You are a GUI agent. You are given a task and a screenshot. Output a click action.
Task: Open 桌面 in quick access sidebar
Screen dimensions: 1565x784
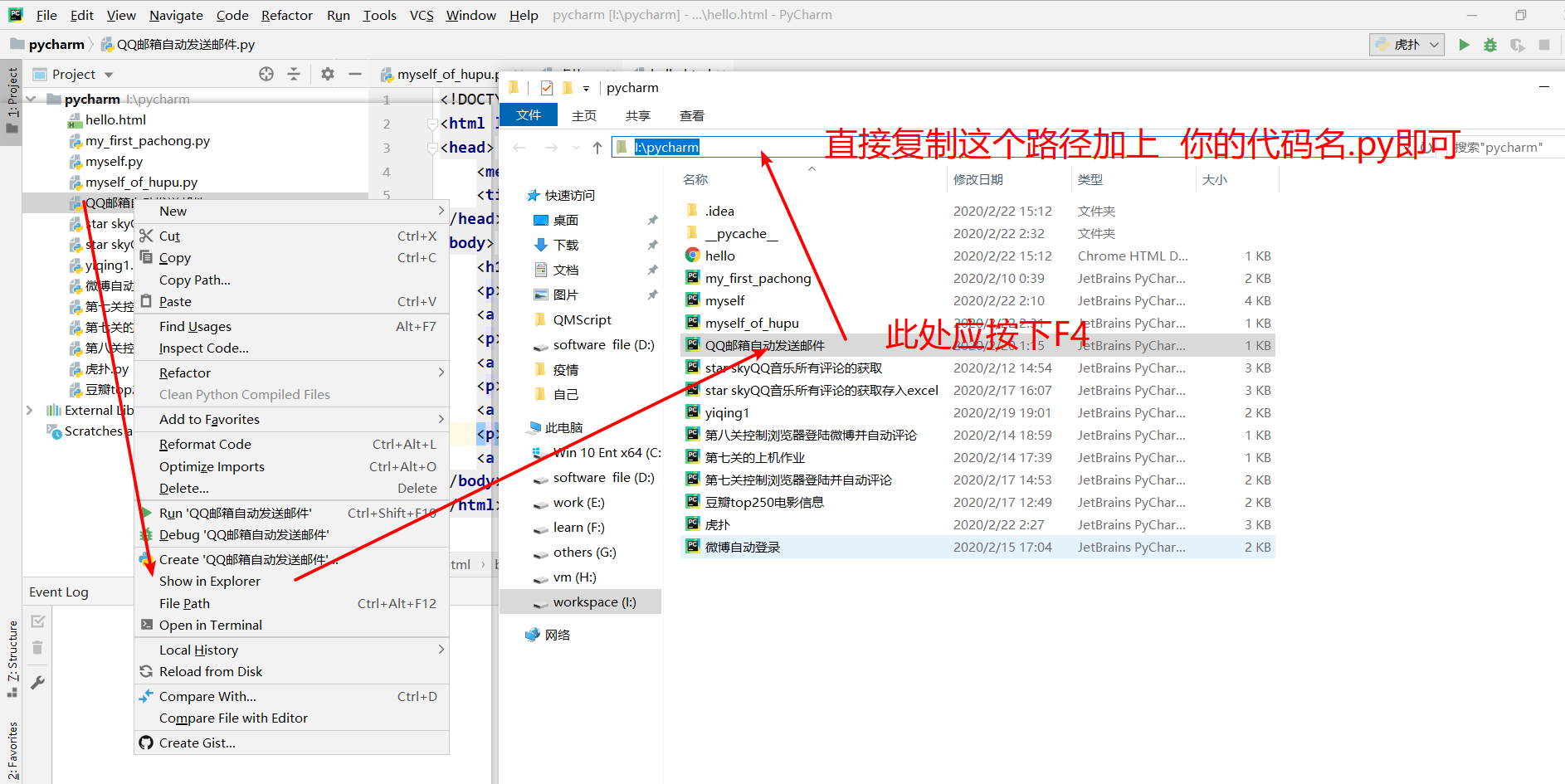pyautogui.click(x=566, y=220)
